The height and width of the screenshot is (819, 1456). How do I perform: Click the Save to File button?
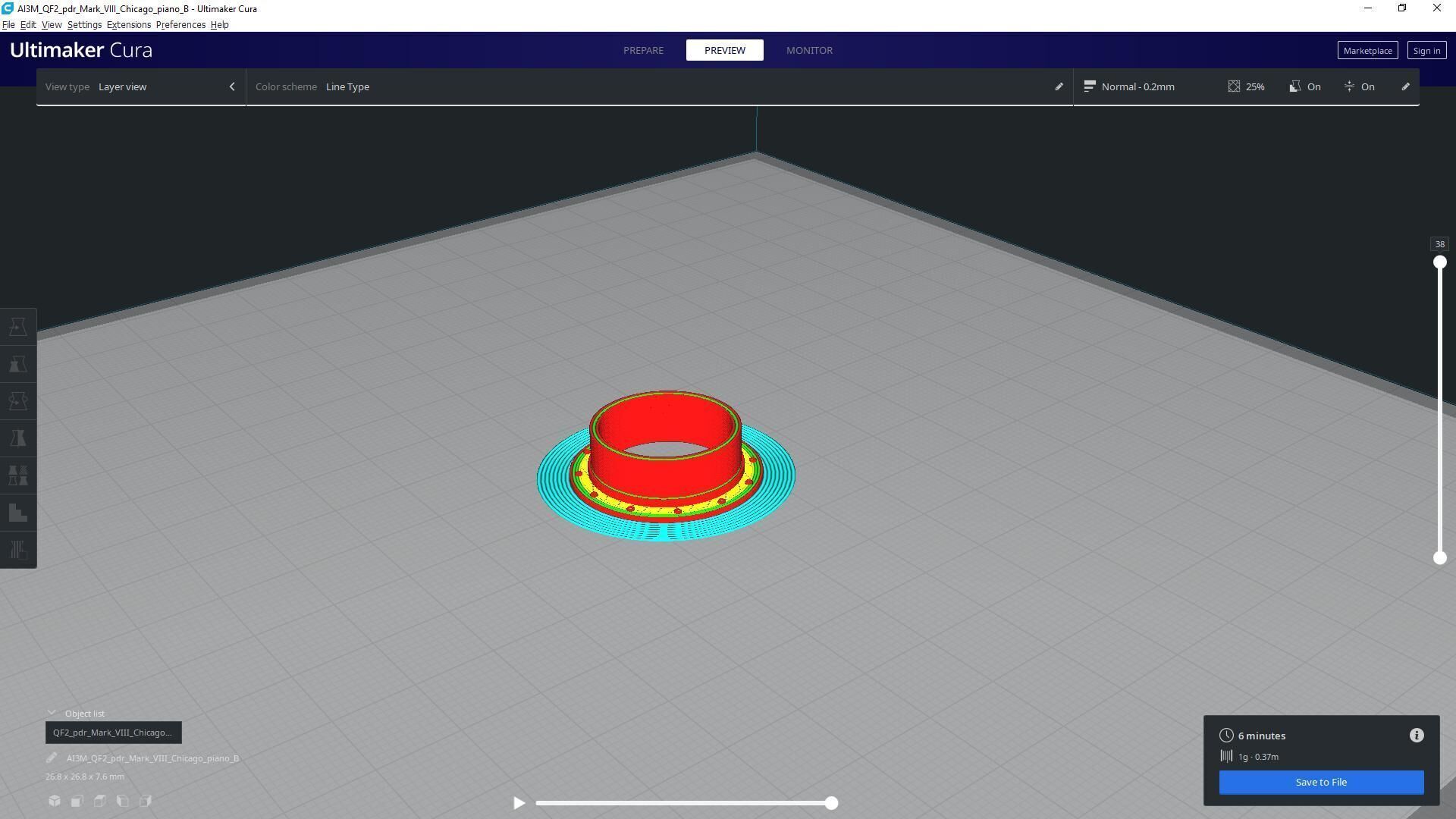pyautogui.click(x=1320, y=782)
